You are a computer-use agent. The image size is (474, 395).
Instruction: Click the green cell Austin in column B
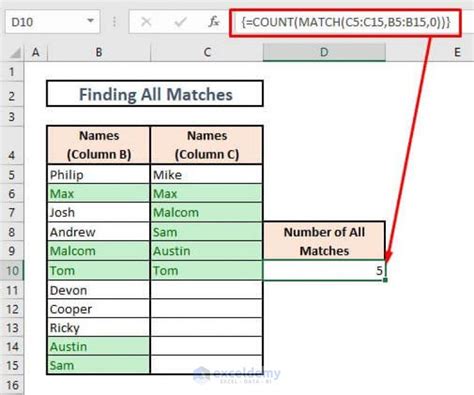click(x=99, y=346)
